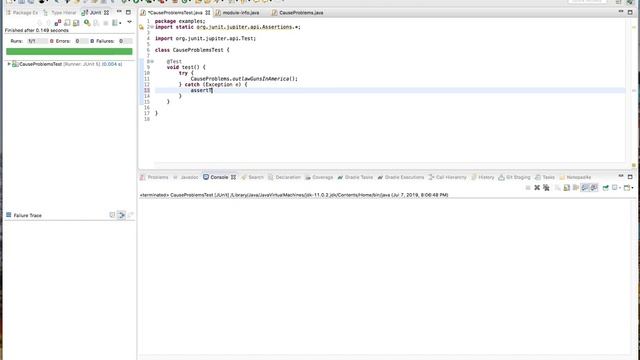640x360 pixels.
Task: Click yellow warning in overview ruler
Action: [x=634, y=27]
